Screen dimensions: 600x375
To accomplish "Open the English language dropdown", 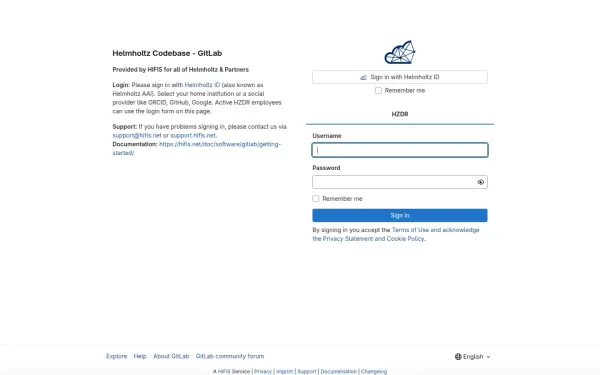I will 473,357.
